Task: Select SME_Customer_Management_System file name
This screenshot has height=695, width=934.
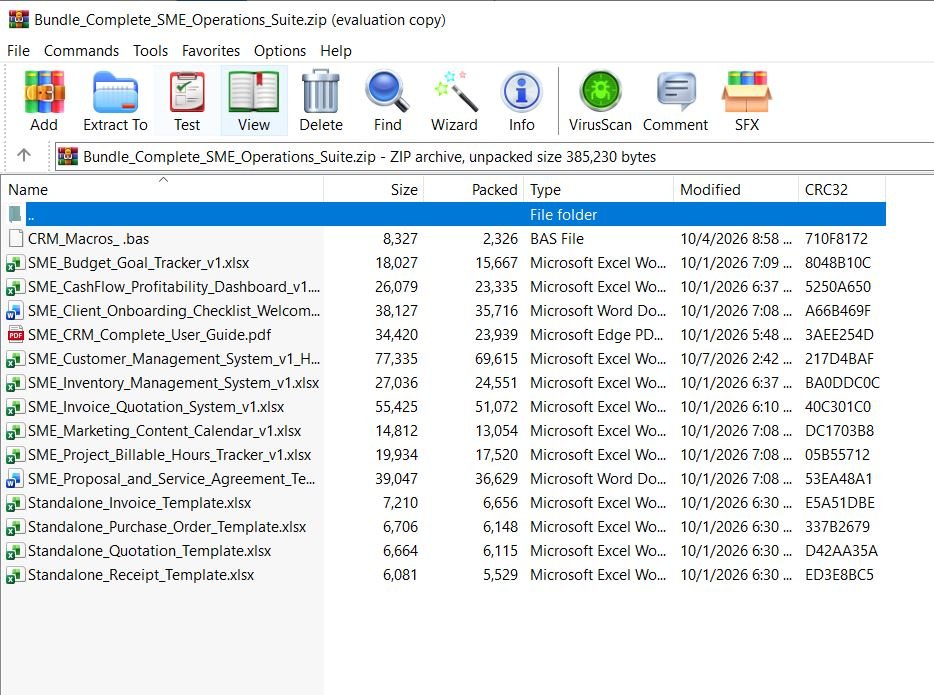Action: pyautogui.click(x=174, y=359)
